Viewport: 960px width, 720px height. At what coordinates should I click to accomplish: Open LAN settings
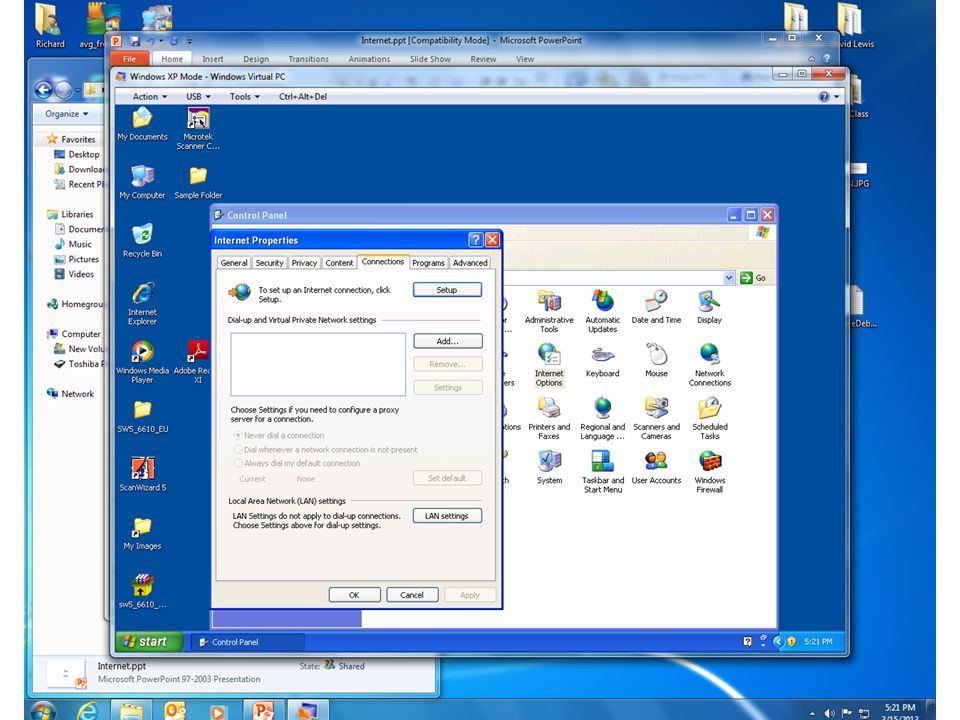pos(447,516)
